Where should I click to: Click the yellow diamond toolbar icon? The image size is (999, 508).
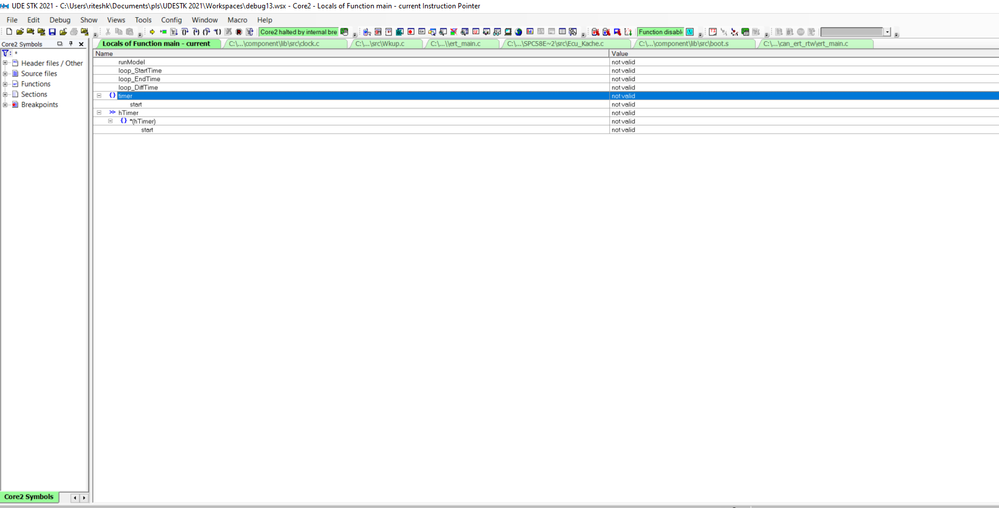(152, 32)
